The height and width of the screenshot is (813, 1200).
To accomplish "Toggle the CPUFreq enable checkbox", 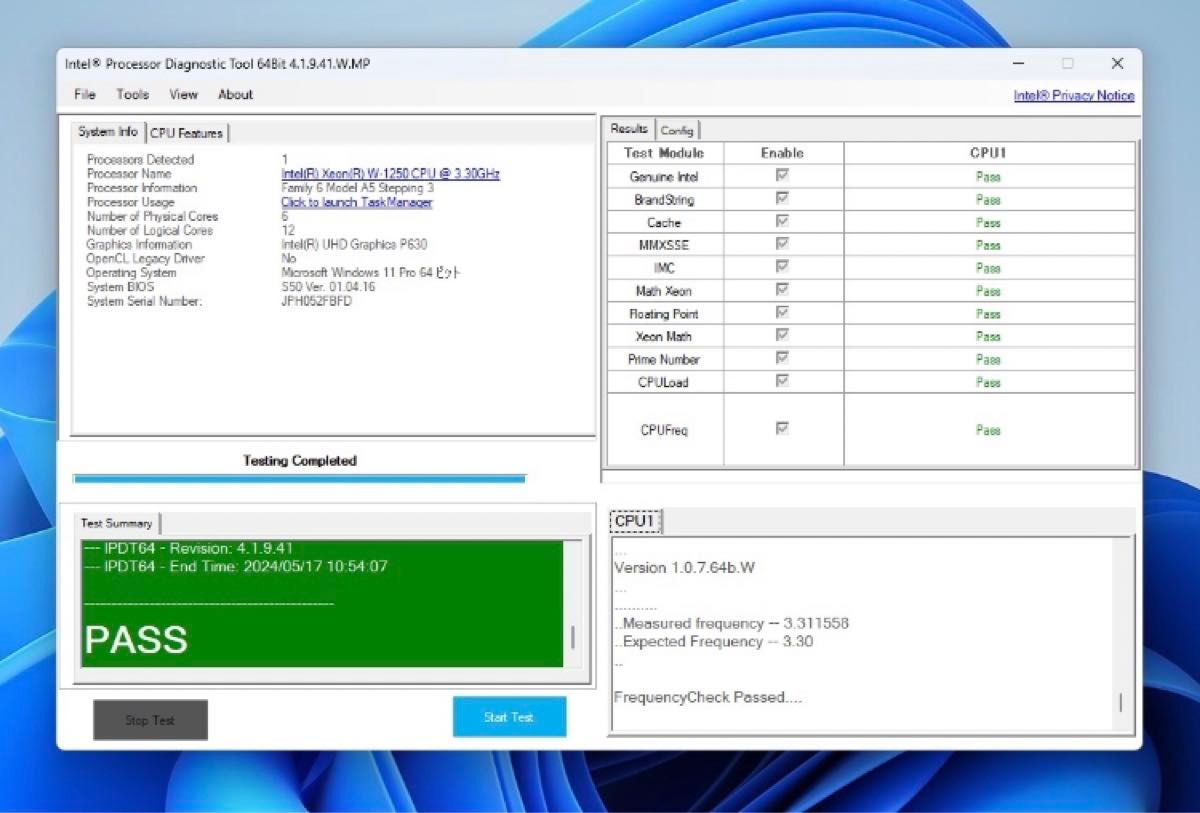I will click(x=782, y=428).
